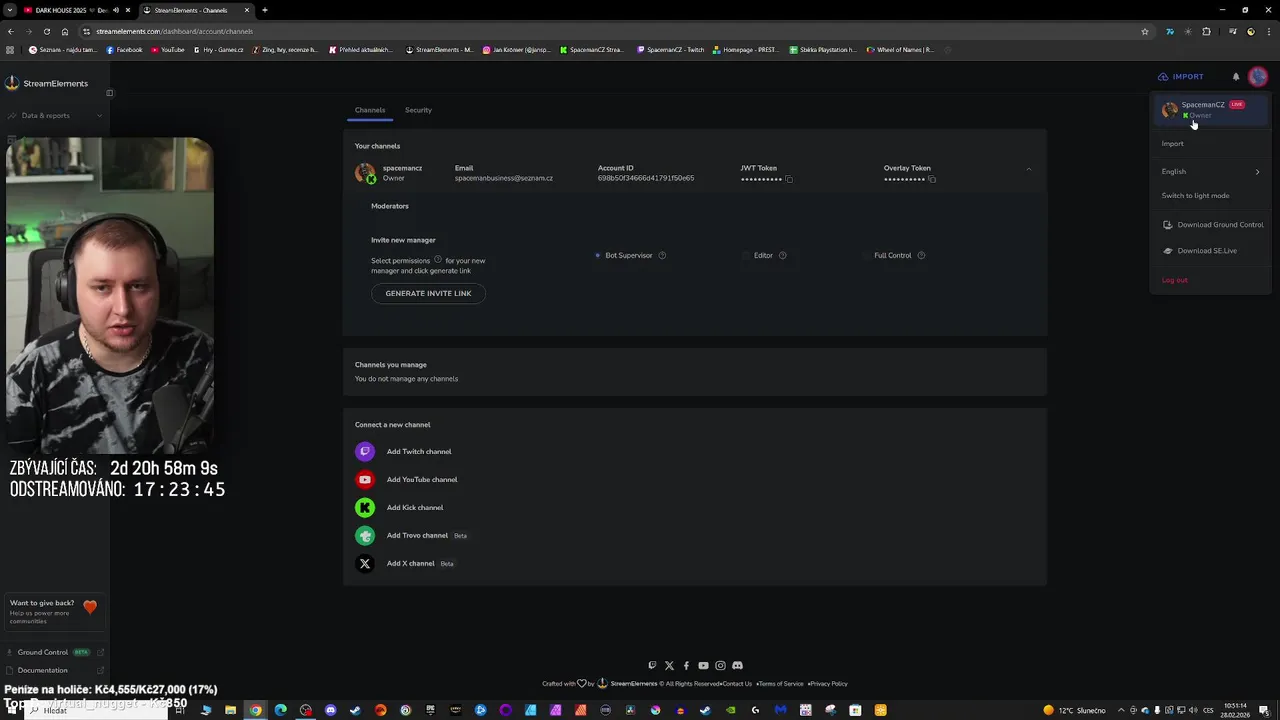Open help icon next to Editor
This screenshot has height=720, width=1280.
click(x=782, y=255)
